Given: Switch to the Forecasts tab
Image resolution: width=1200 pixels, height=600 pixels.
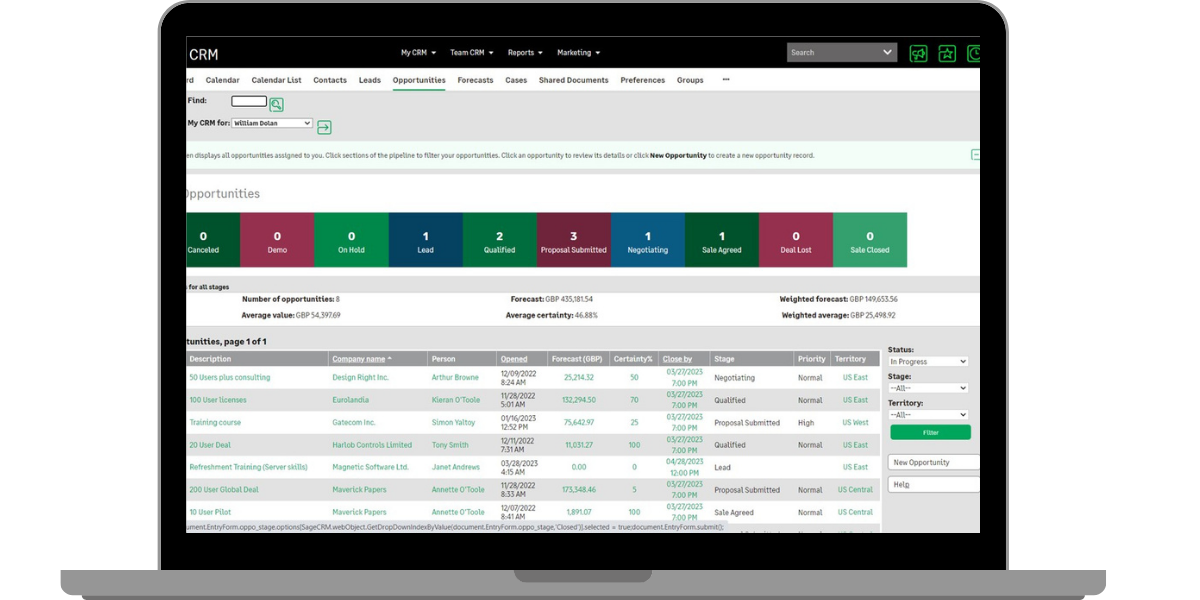Looking at the screenshot, I should click(x=475, y=80).
